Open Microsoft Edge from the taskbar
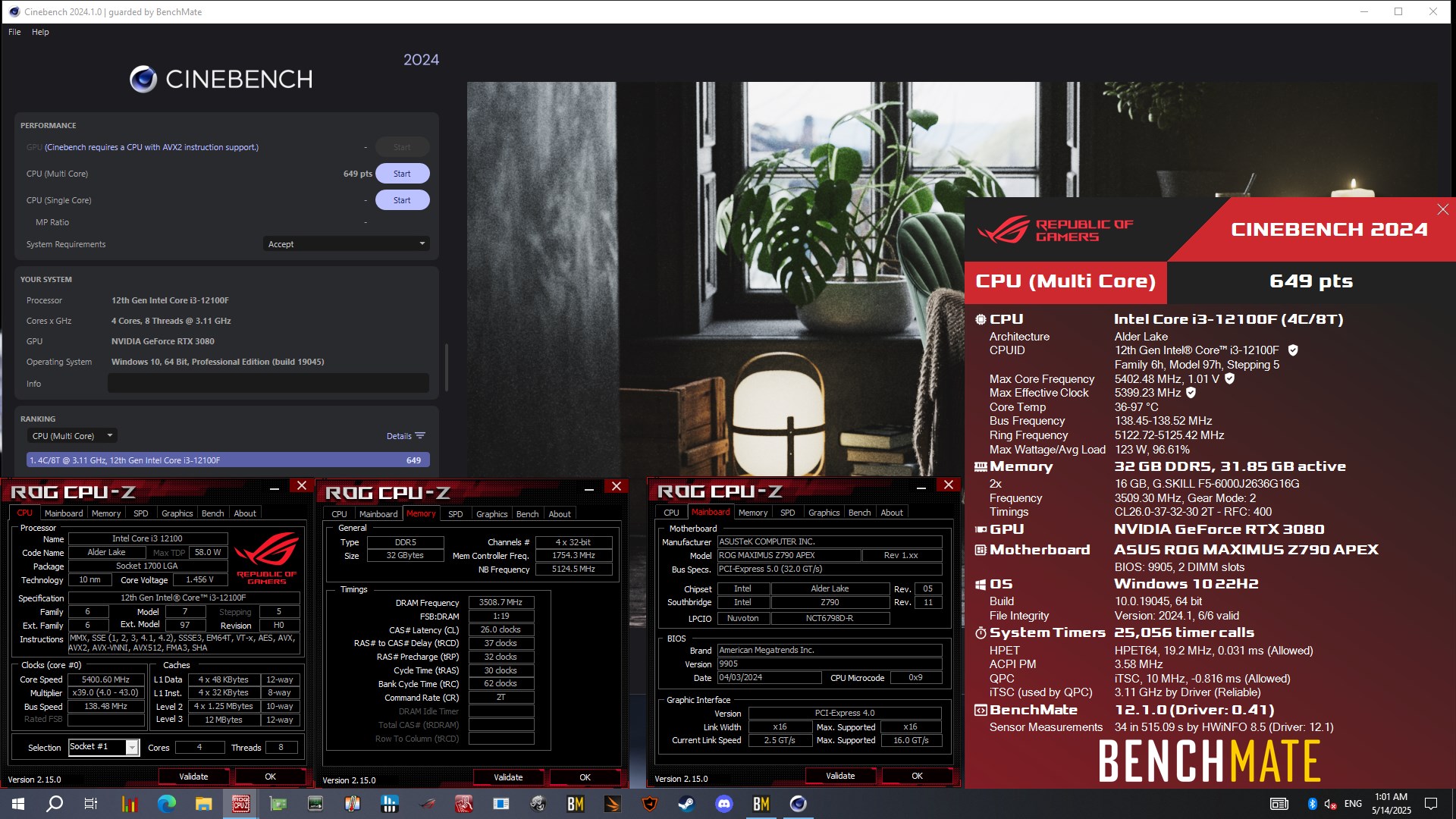 click(166, 804)
